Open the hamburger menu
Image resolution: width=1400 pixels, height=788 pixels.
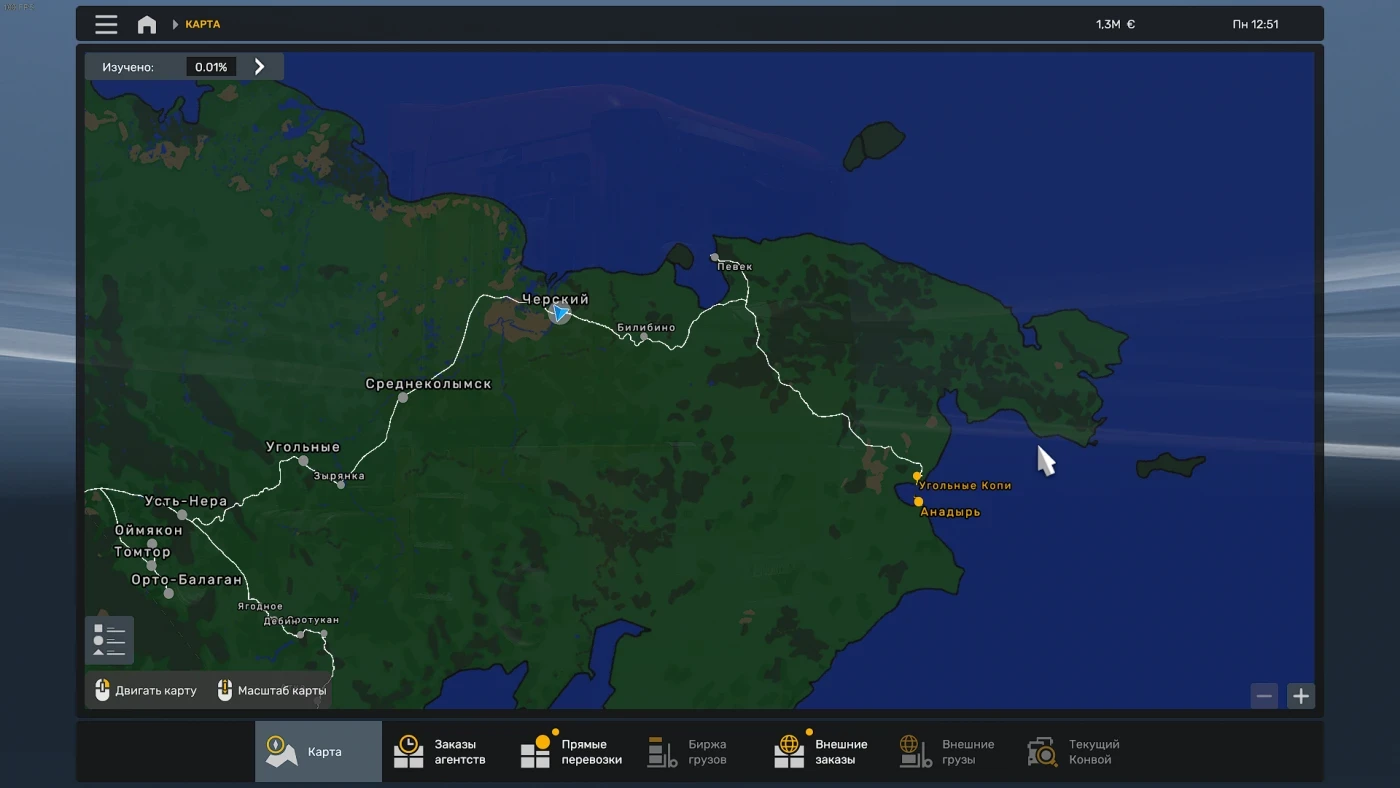point(106,23)
